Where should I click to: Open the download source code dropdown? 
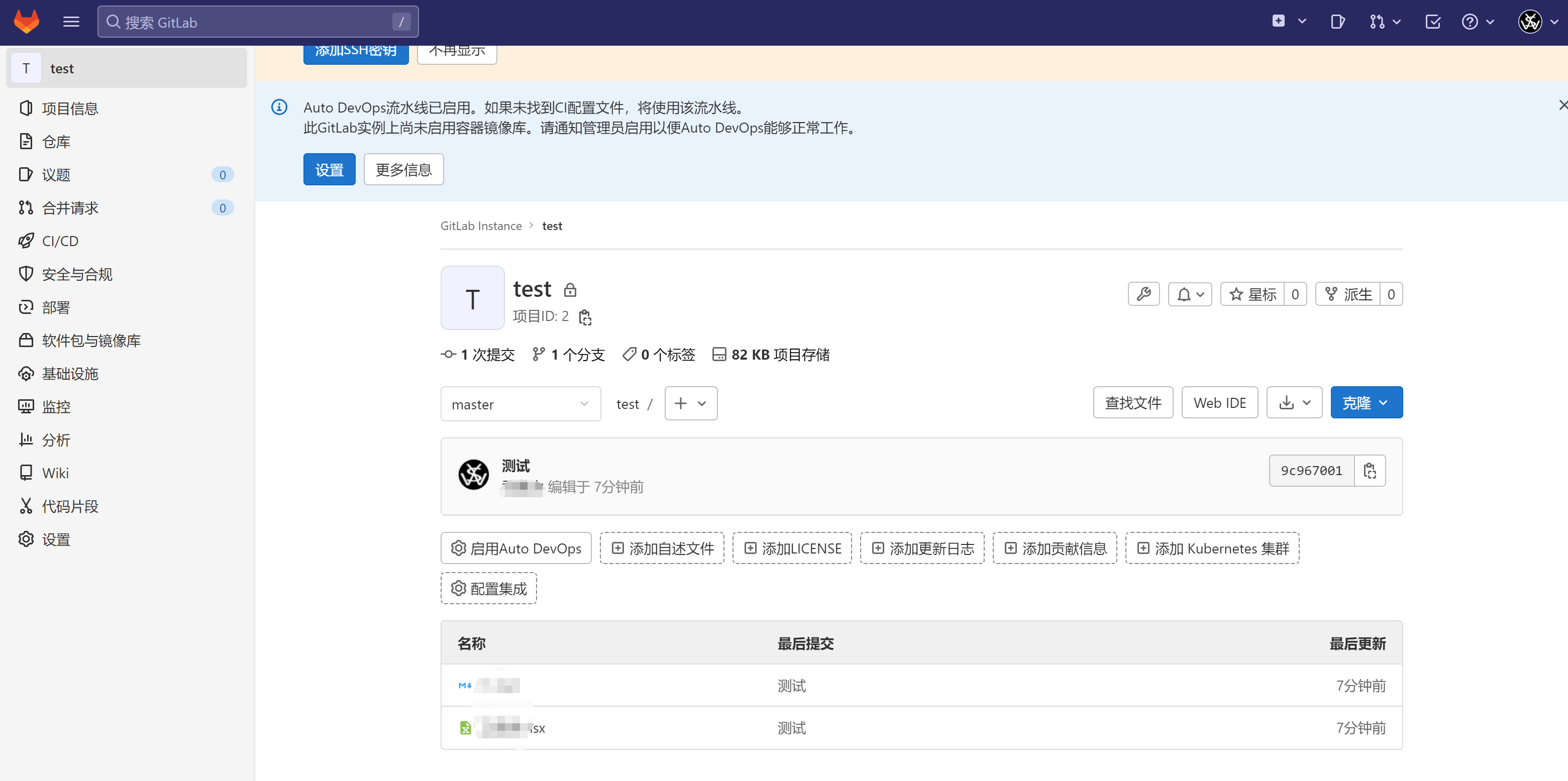(x=1294, y=402)
